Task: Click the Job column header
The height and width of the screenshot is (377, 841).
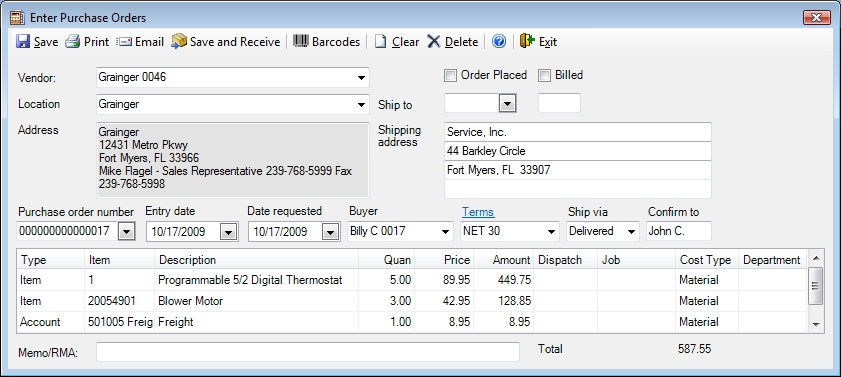Action: (x=636, y=260)
